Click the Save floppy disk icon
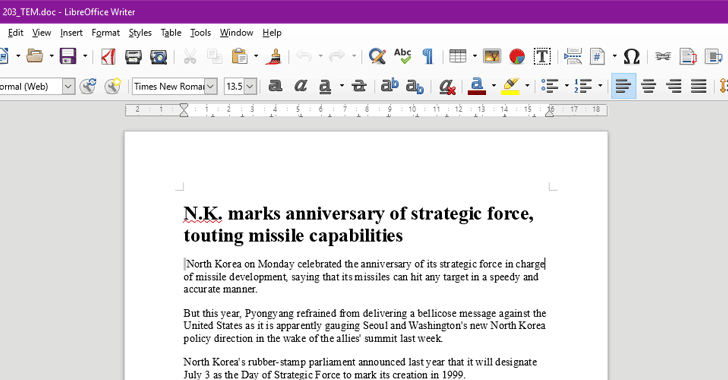728x380 pixels. click(68, 57)
